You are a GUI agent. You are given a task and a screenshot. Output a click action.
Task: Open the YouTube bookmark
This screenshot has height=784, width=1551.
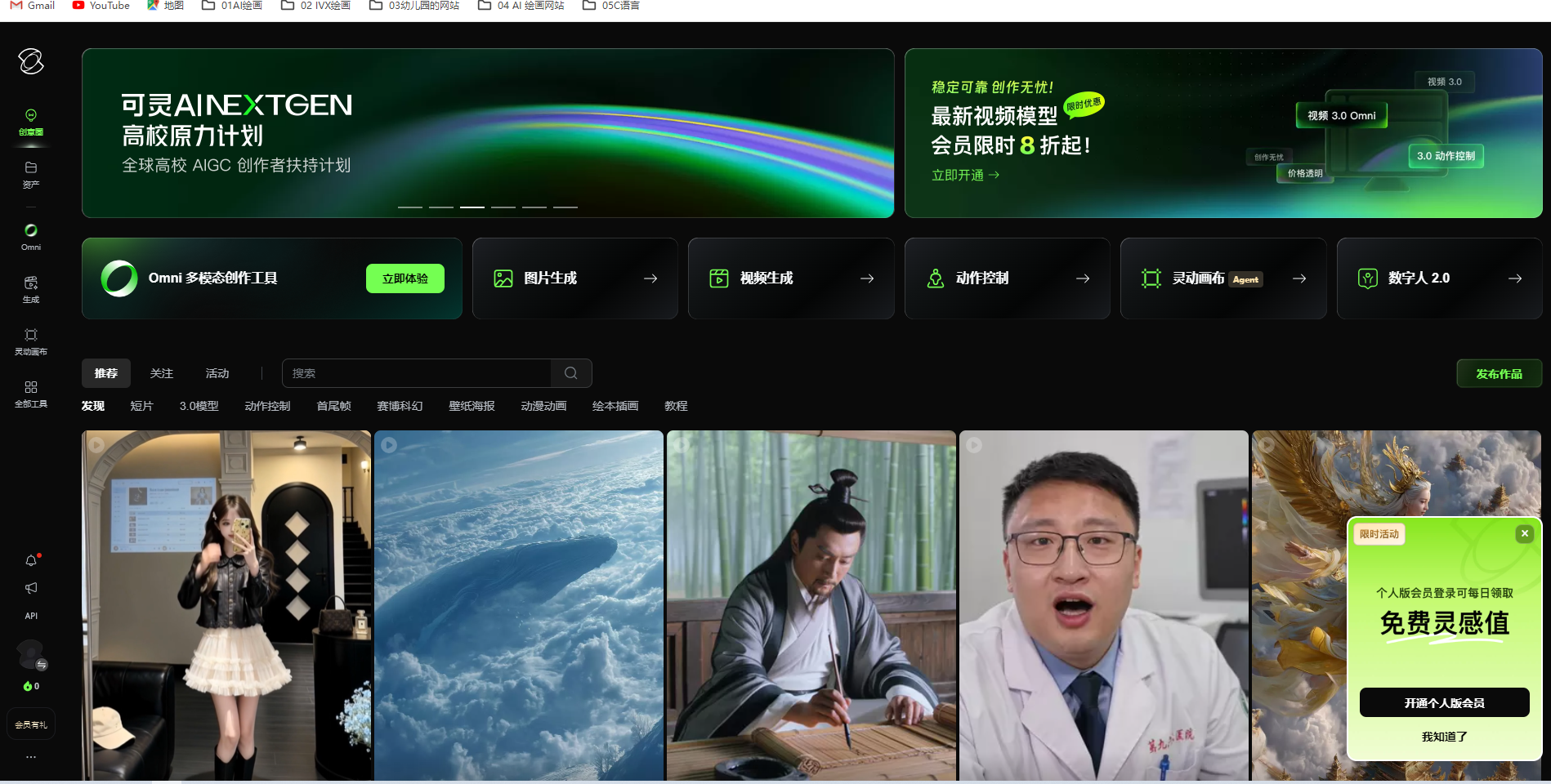click(101, 6)
